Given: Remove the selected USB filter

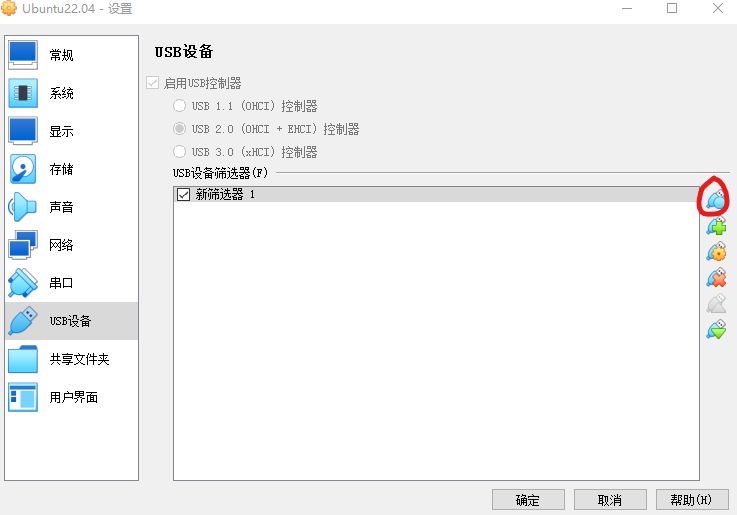Looking at the screenshot, I should pos(715,278).
